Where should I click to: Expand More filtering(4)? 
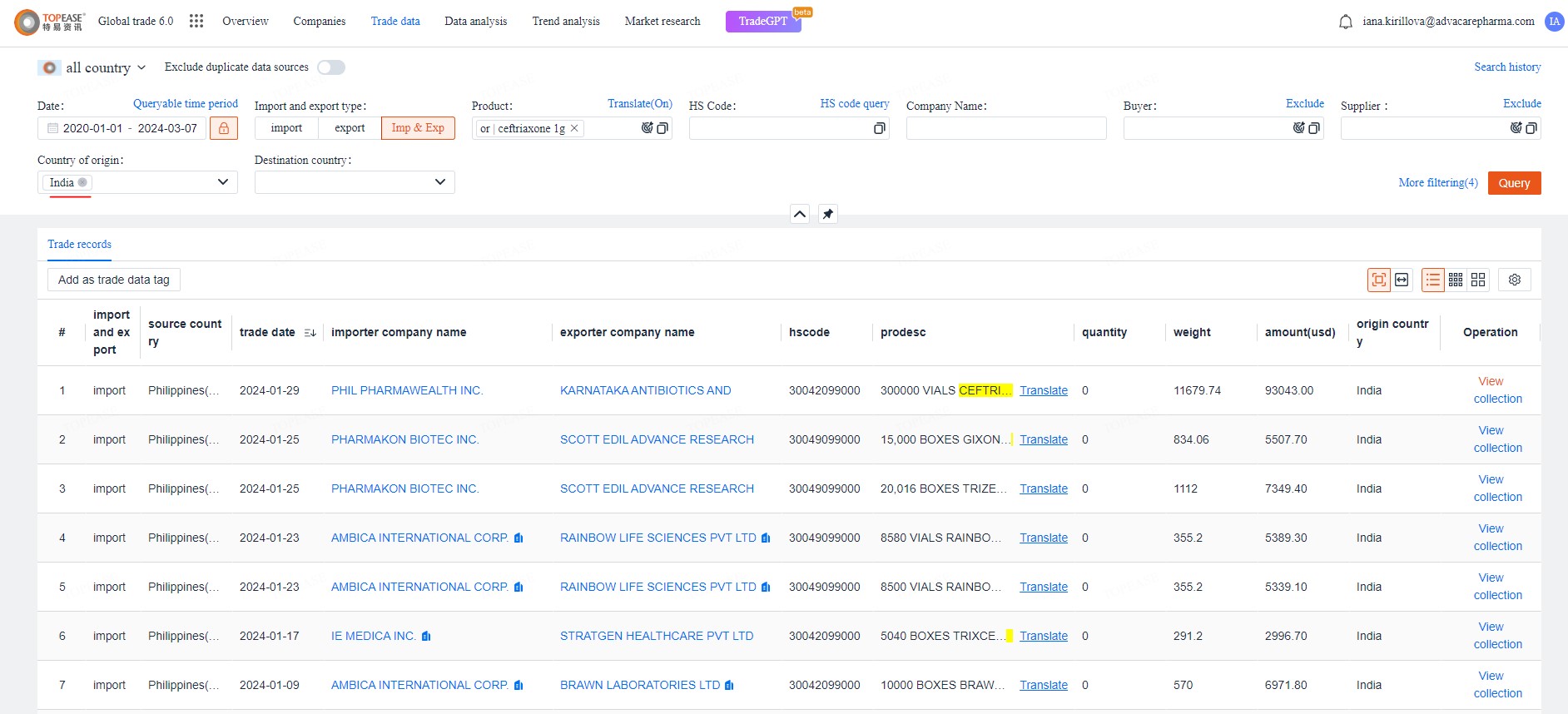click(1438, 183)
